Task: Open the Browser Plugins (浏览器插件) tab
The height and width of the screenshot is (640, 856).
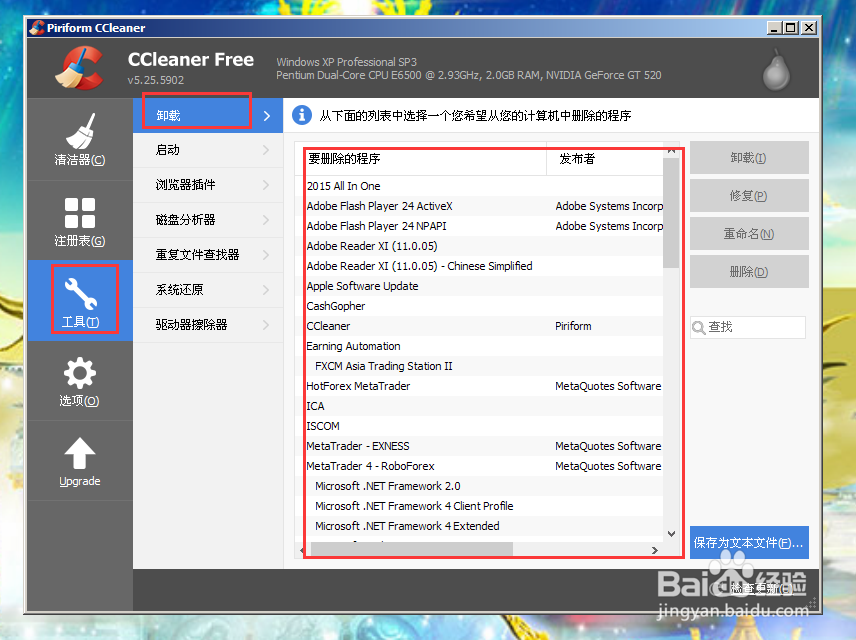Action: pyautogui.click(x=208, y=185)
